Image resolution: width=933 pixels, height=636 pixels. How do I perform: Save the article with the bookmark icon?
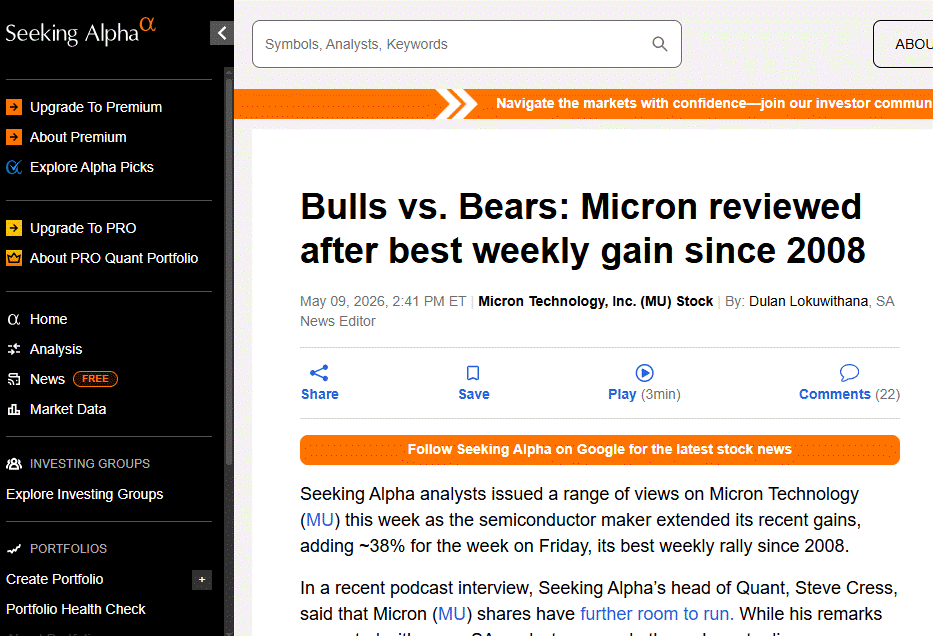tap(473, 373)
